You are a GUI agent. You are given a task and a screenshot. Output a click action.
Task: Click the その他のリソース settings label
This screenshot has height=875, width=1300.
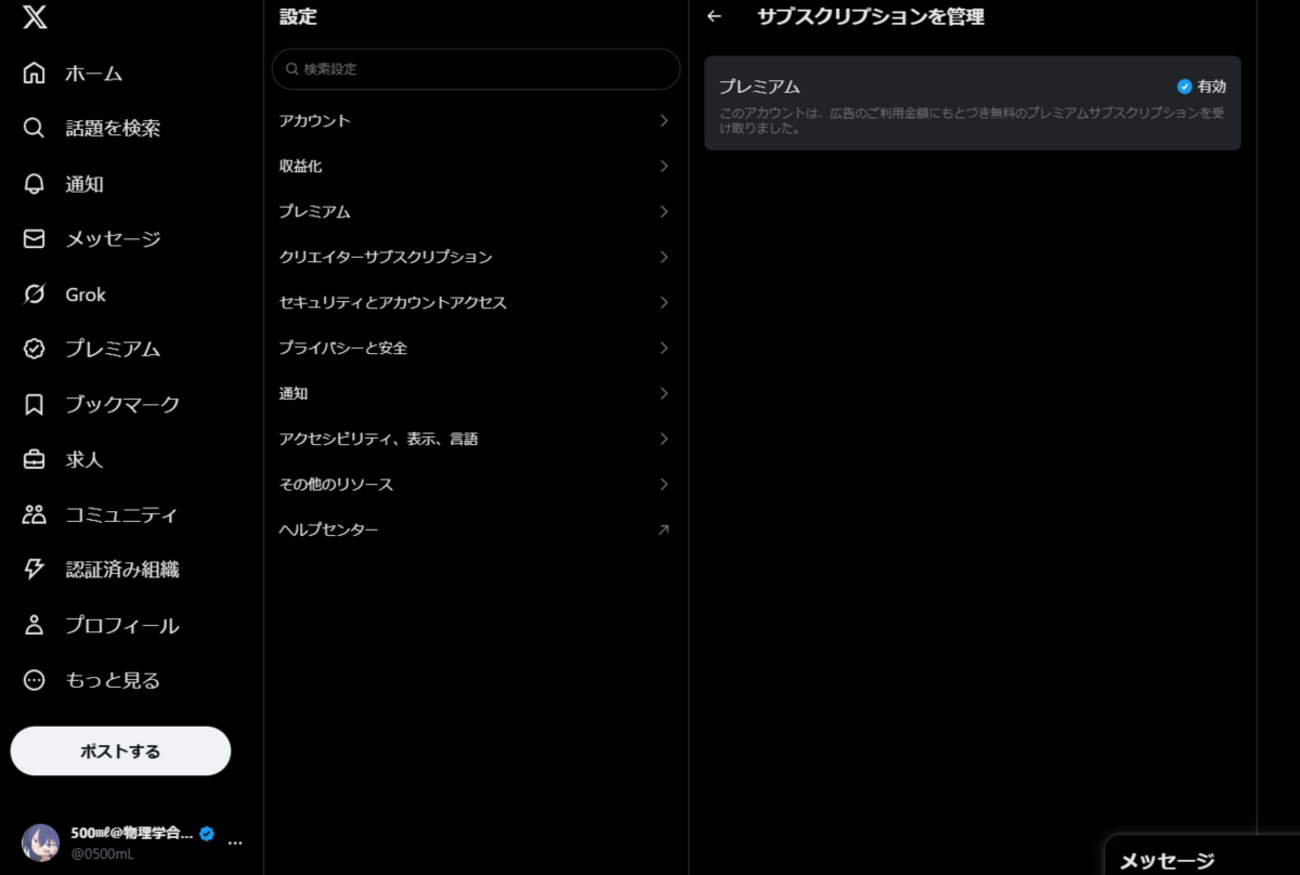(336, 485)
